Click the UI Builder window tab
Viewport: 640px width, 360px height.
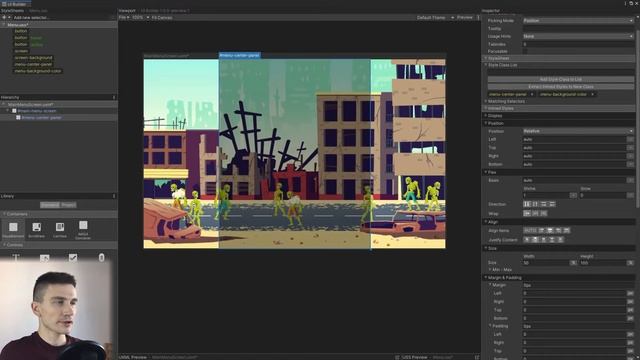(x=16, y=4)
